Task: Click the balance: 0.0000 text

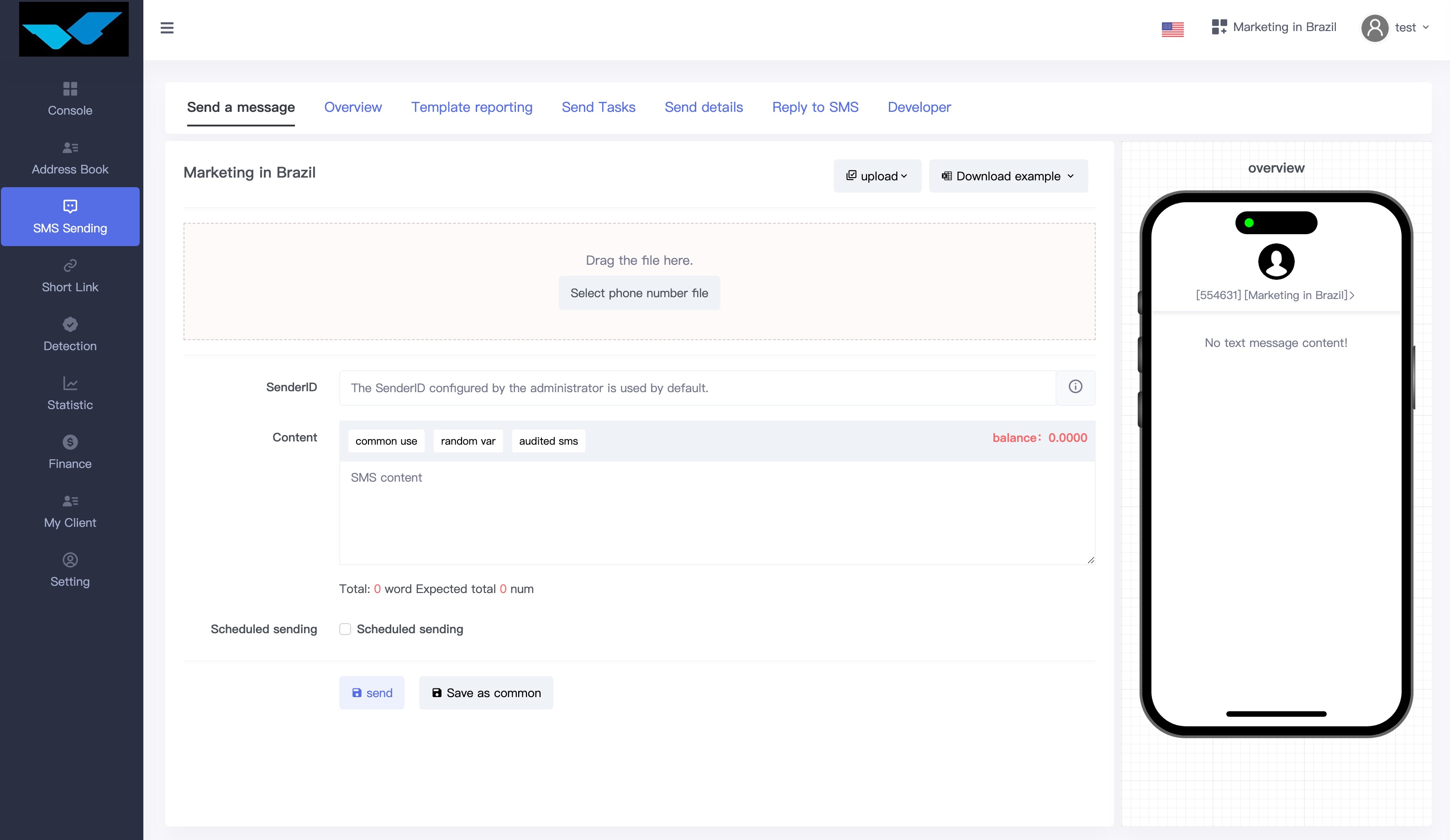Action: pyautogui.click(x=1040, y=438)
